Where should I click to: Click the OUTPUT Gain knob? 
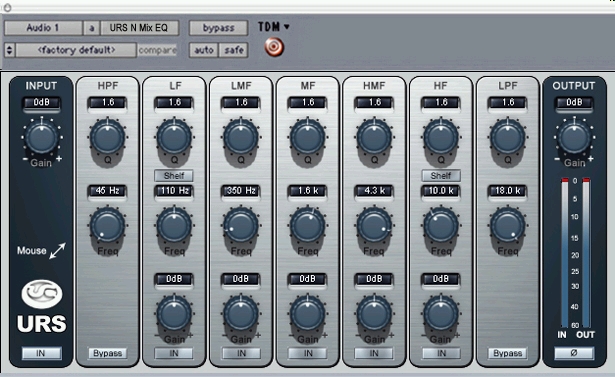coord(574,137)
